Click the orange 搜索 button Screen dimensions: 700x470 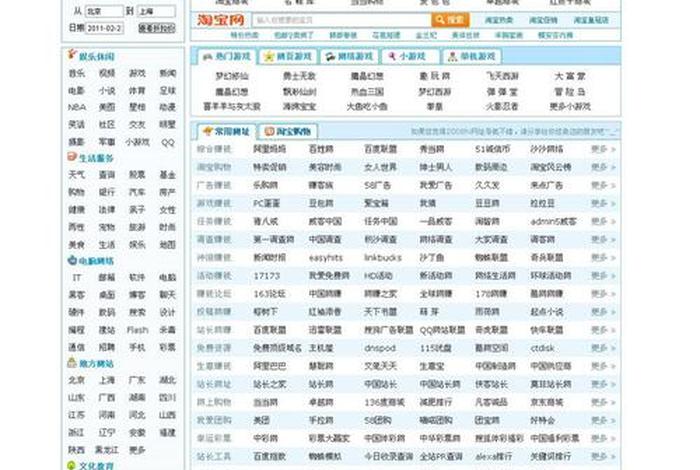click(x=450, y=20)
